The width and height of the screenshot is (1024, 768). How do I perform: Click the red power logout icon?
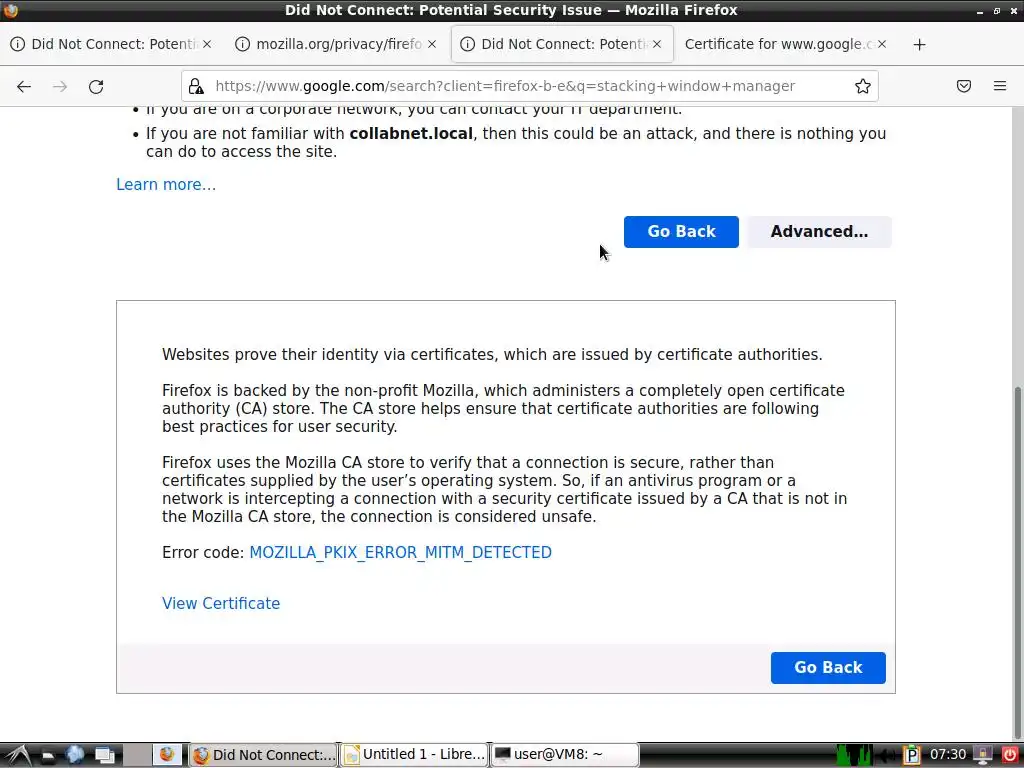coord(1010,755)
